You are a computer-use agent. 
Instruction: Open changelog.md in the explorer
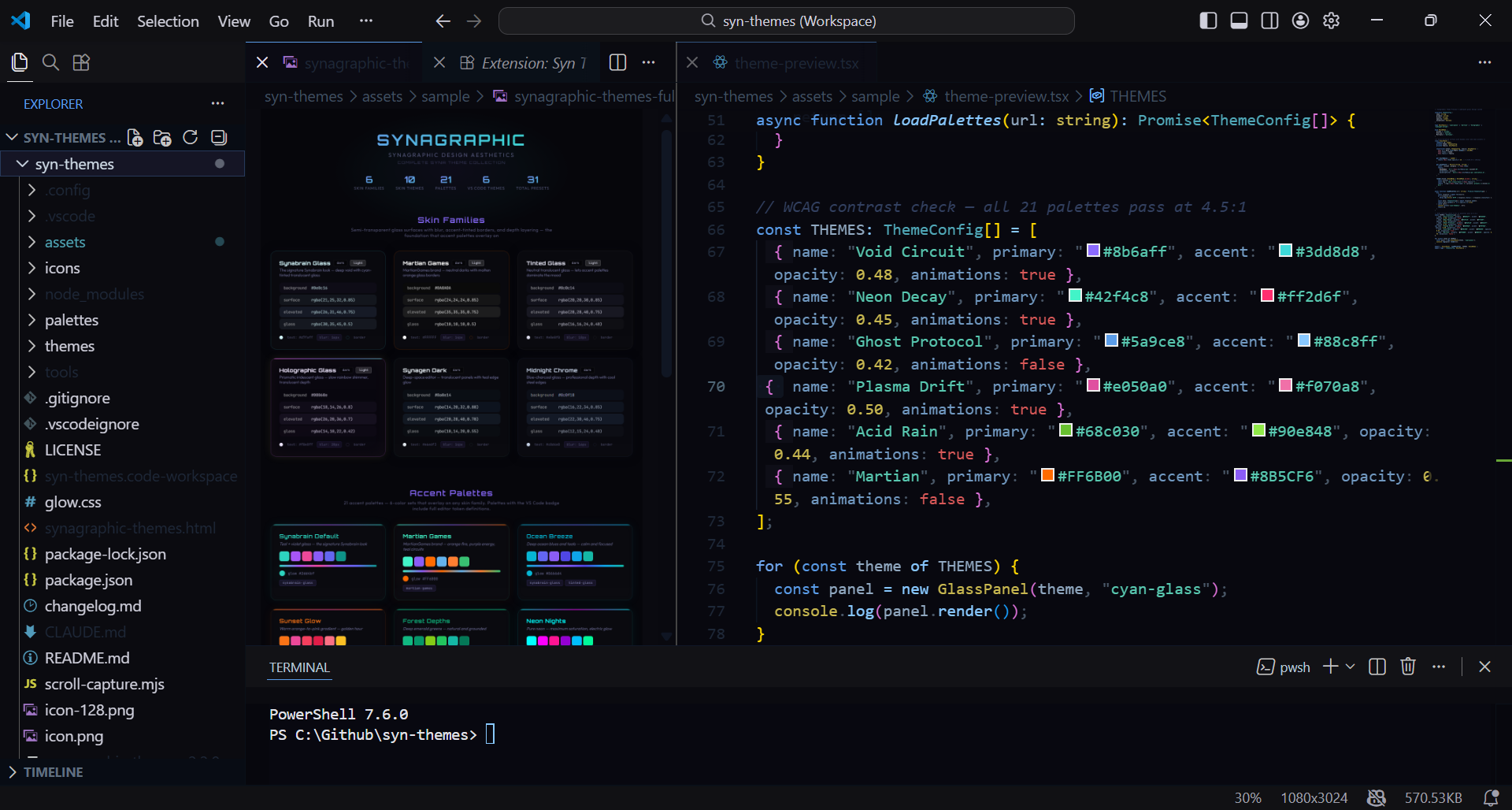(x=93, y=606)
